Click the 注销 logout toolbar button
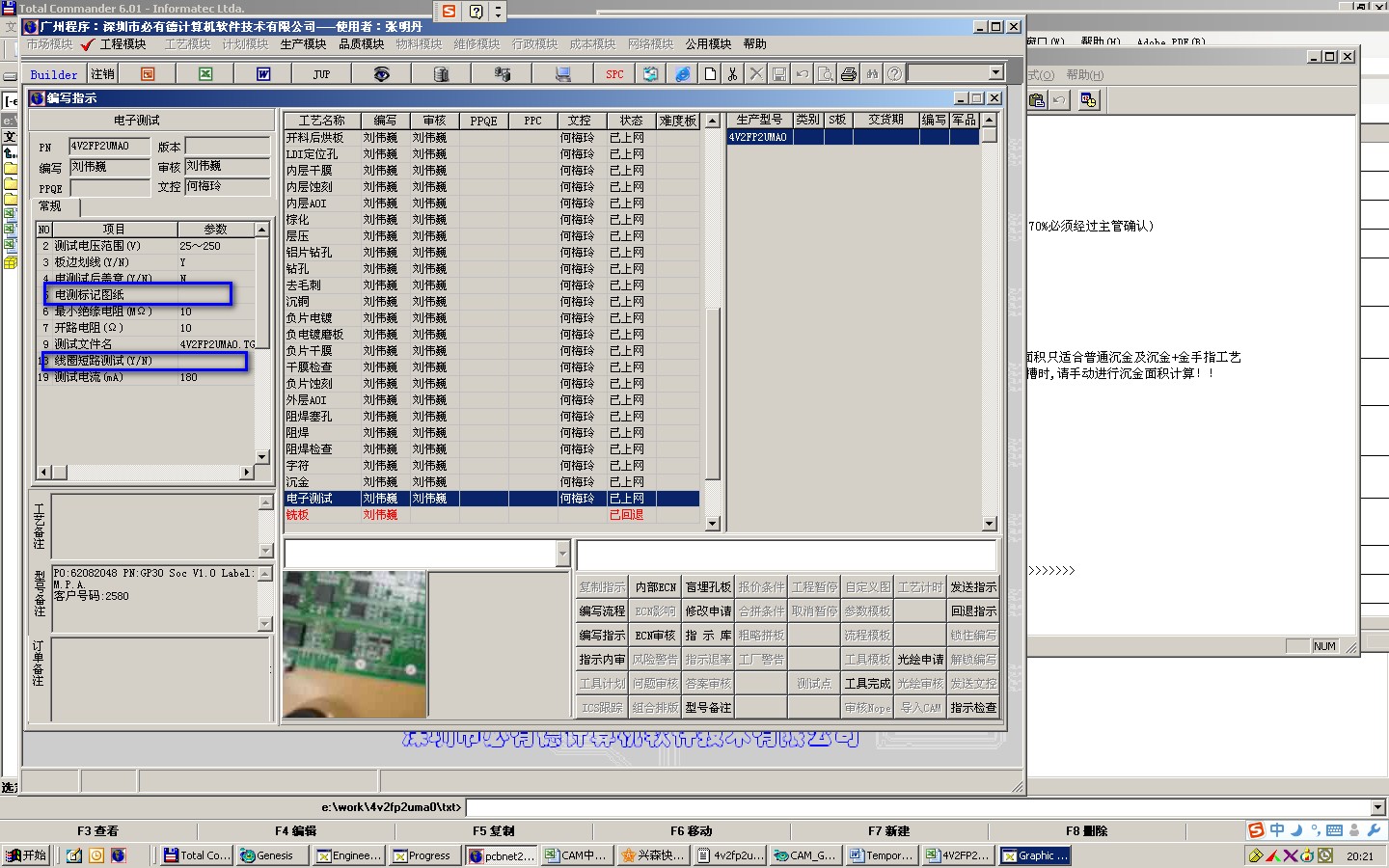The image size is (1389, 868). tap(102, 74)
